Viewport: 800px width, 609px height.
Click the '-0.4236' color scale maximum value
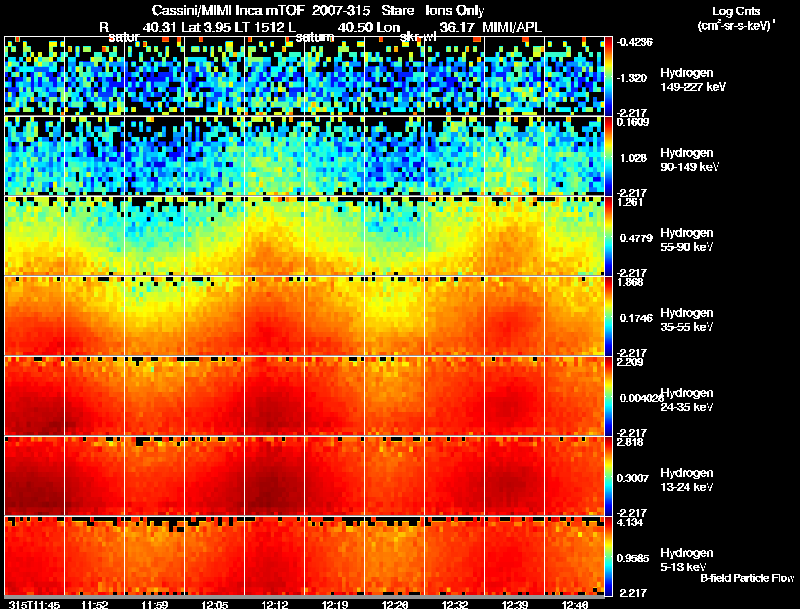(x=635, y=42)
